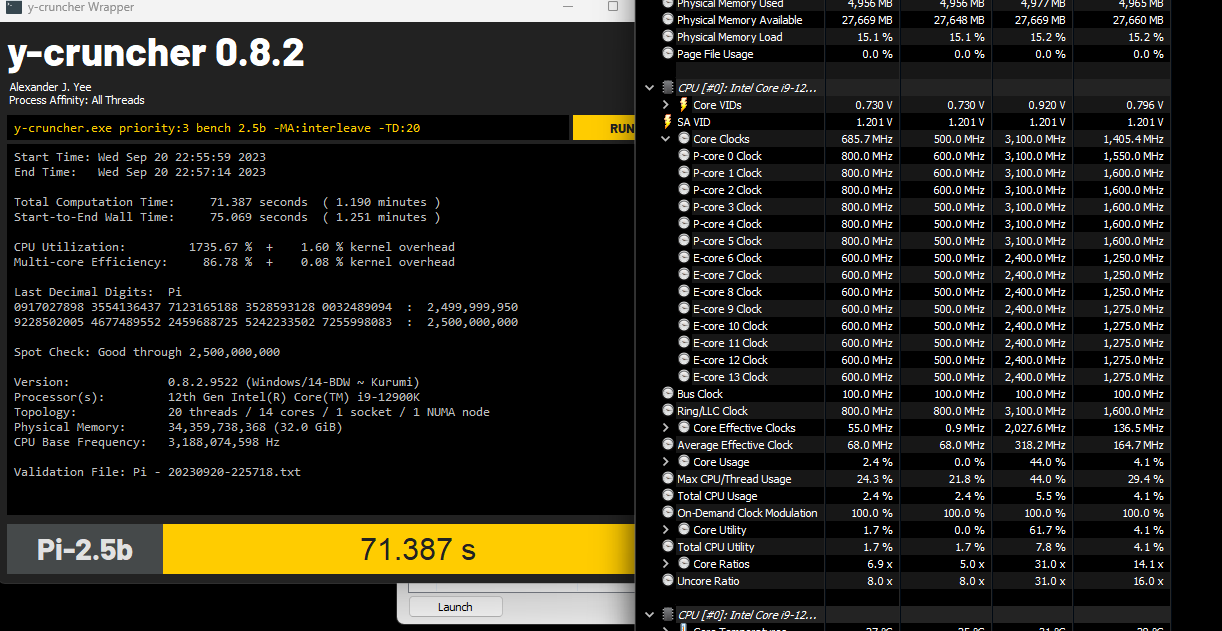The width and height of the screenshot is (1222, 631).
Task: Click the Page File Usage sensor icon
Action: coord(668,54)
